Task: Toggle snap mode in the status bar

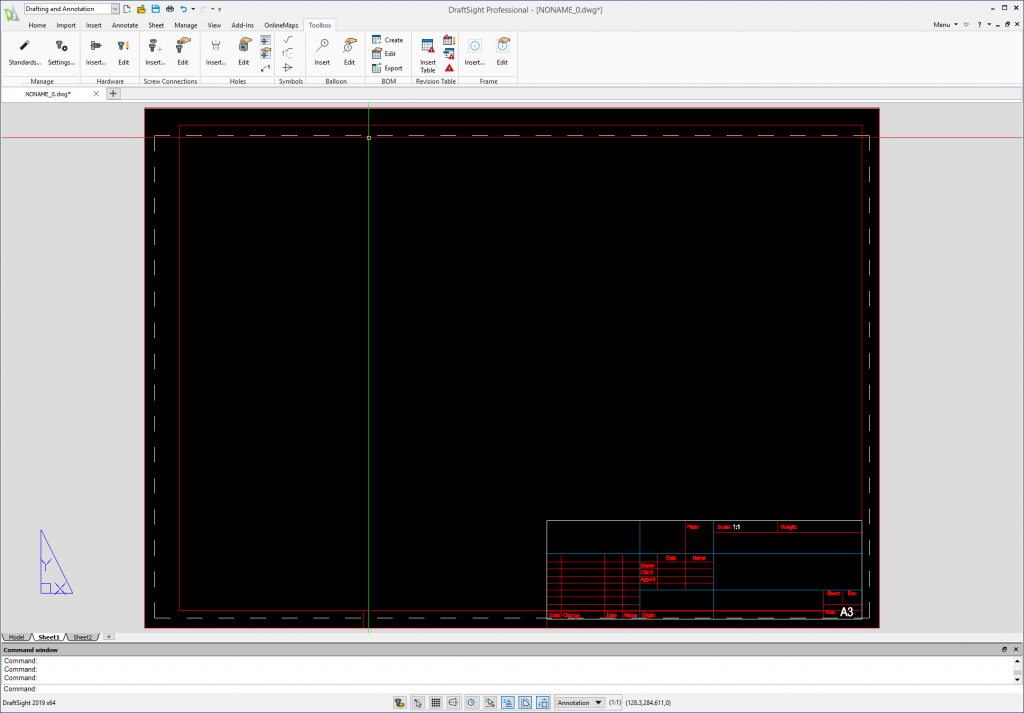Action: coord(417,702)
